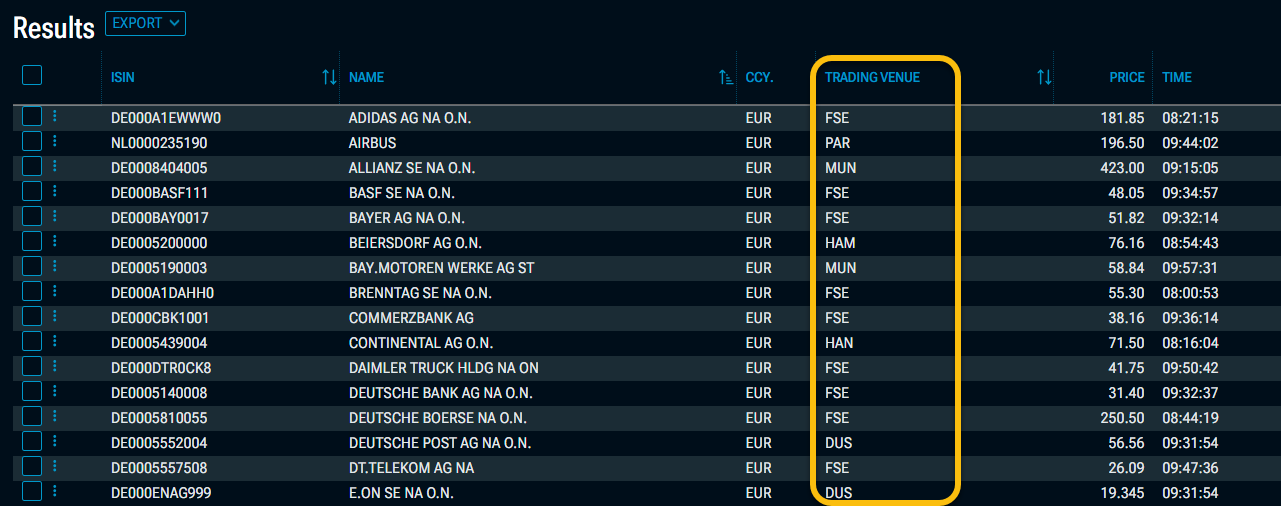Sort by TRADING VENUE using its arrows
The width and height of the screenshot is (1281, 506).
1044,77
